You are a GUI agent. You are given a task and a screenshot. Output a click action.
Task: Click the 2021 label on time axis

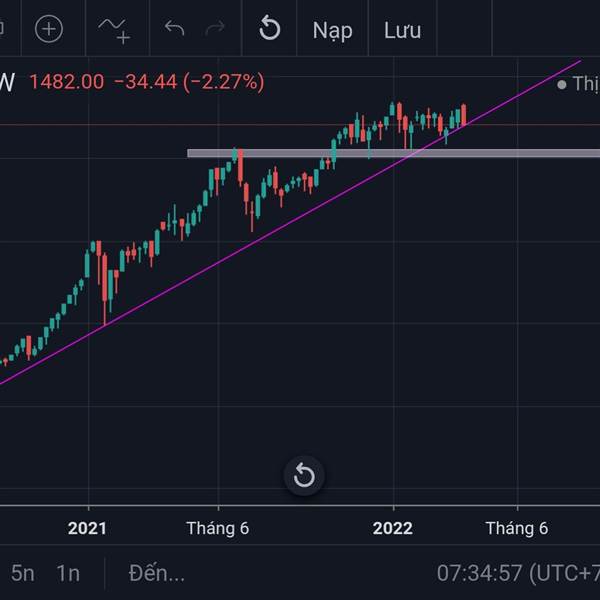[88, 528]
